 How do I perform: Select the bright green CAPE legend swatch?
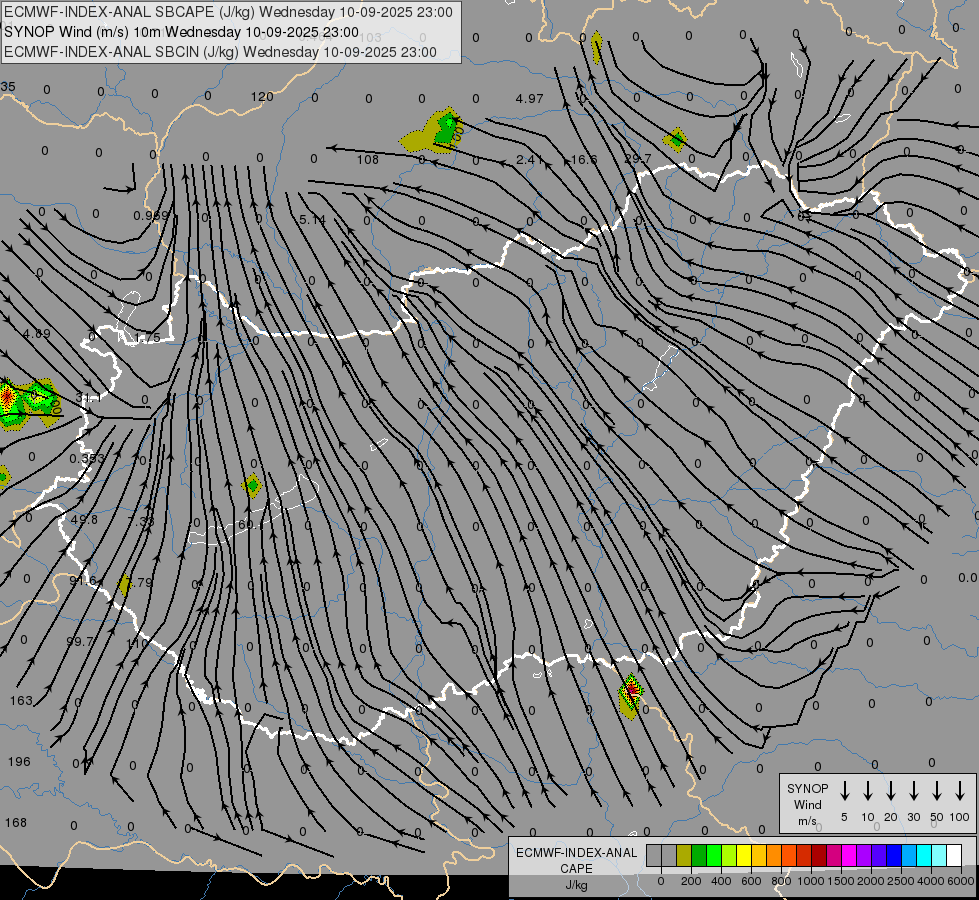pos(714,855)
